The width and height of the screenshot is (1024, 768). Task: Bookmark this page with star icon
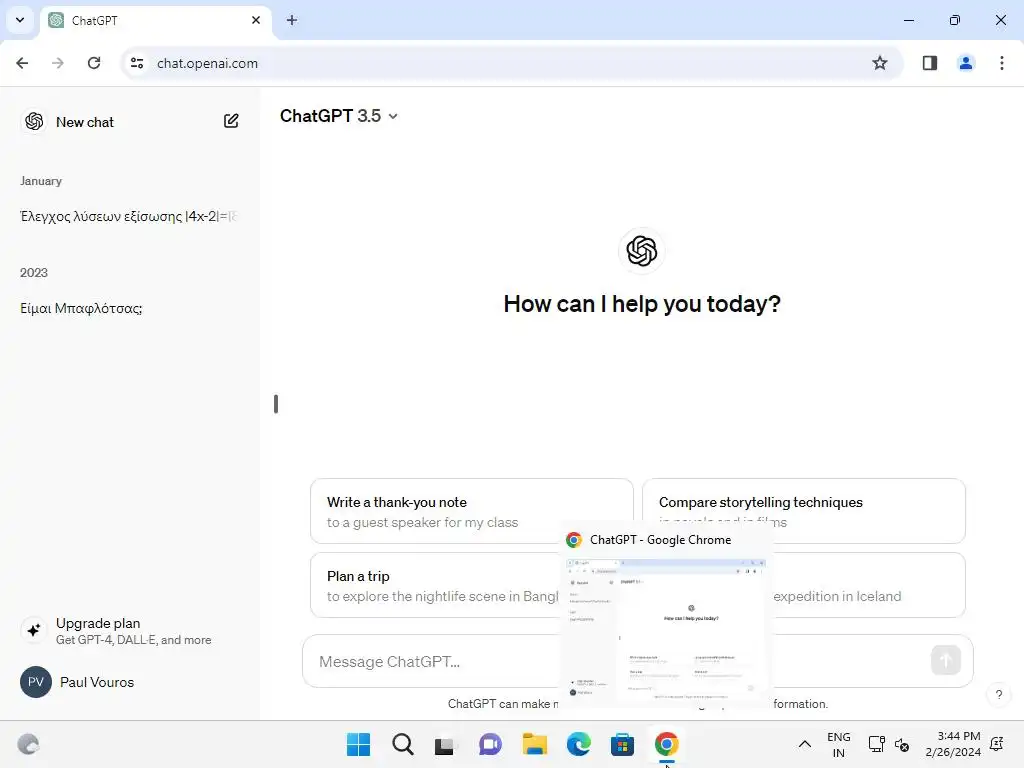point(880,63)
